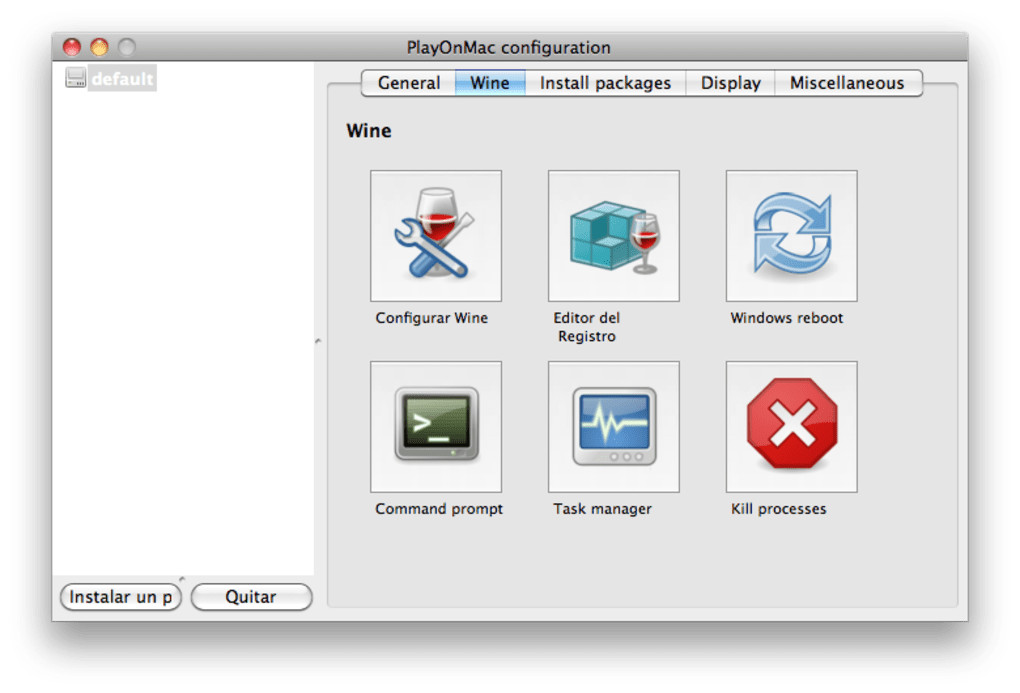Screen dimensions: 1020x693
Task: Select the Wine tab
Action: [x=490, y=83]
